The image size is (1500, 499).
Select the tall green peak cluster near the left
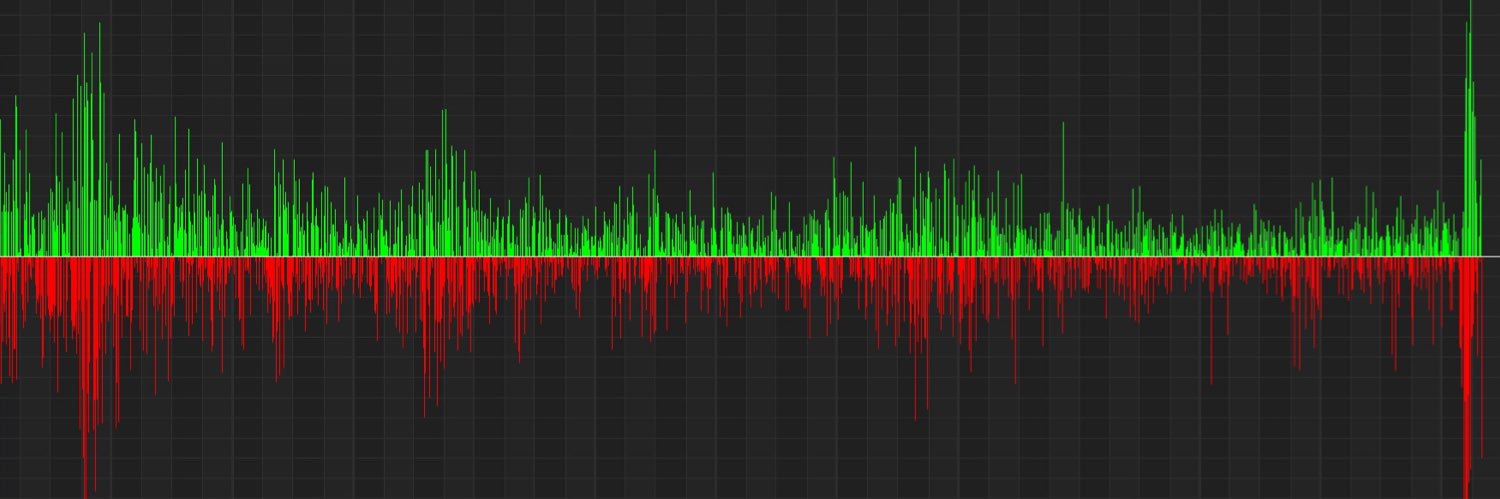(90, 140)
